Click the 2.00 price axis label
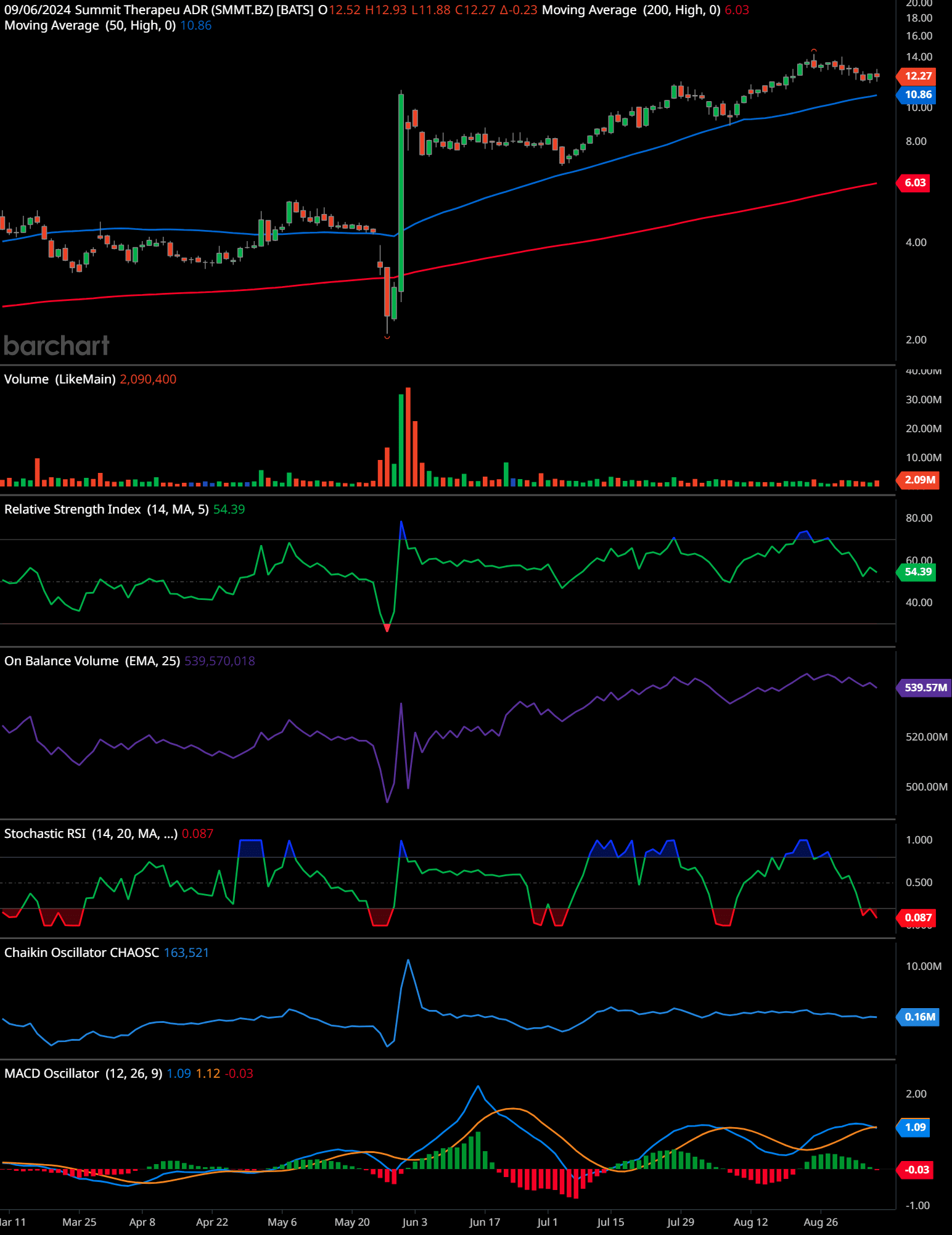Screen dimensions: 952x1235 916,340
